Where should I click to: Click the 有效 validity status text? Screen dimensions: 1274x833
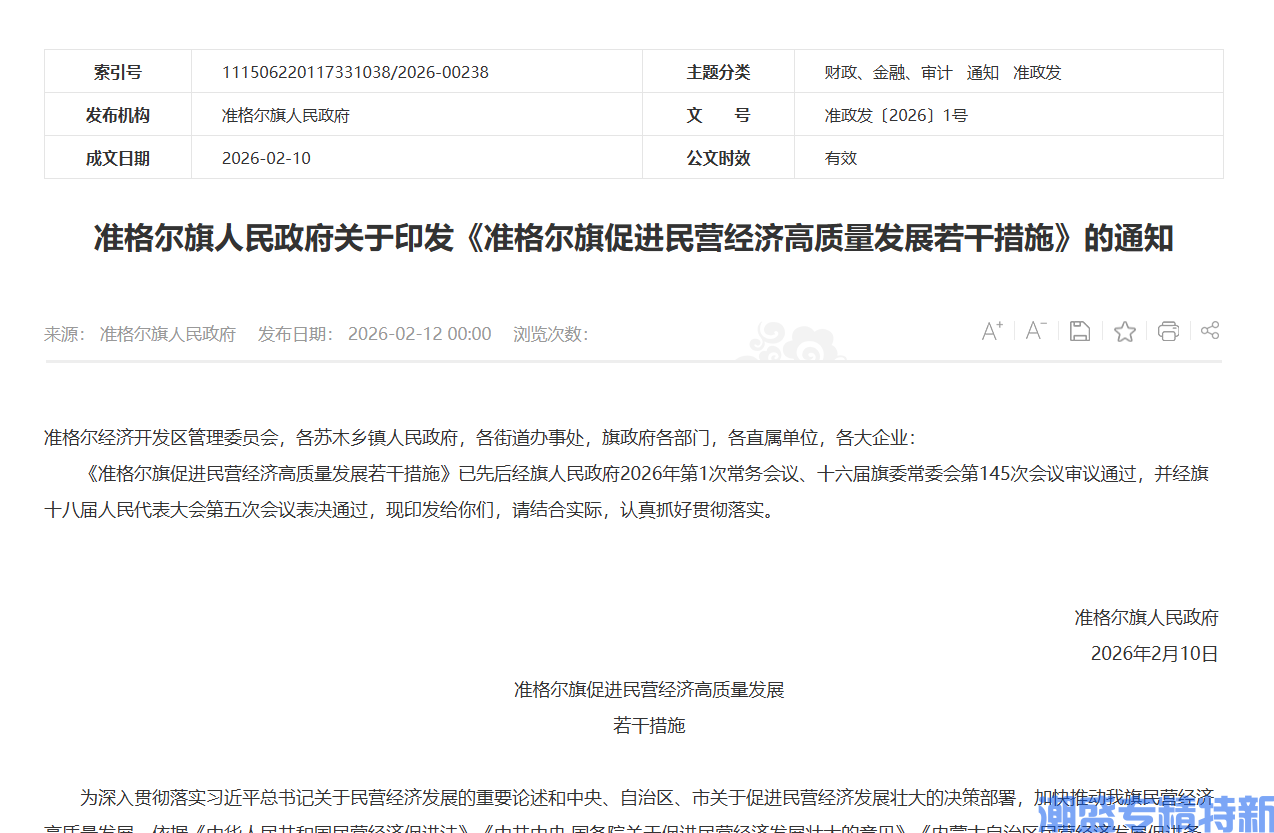(840, 157)
